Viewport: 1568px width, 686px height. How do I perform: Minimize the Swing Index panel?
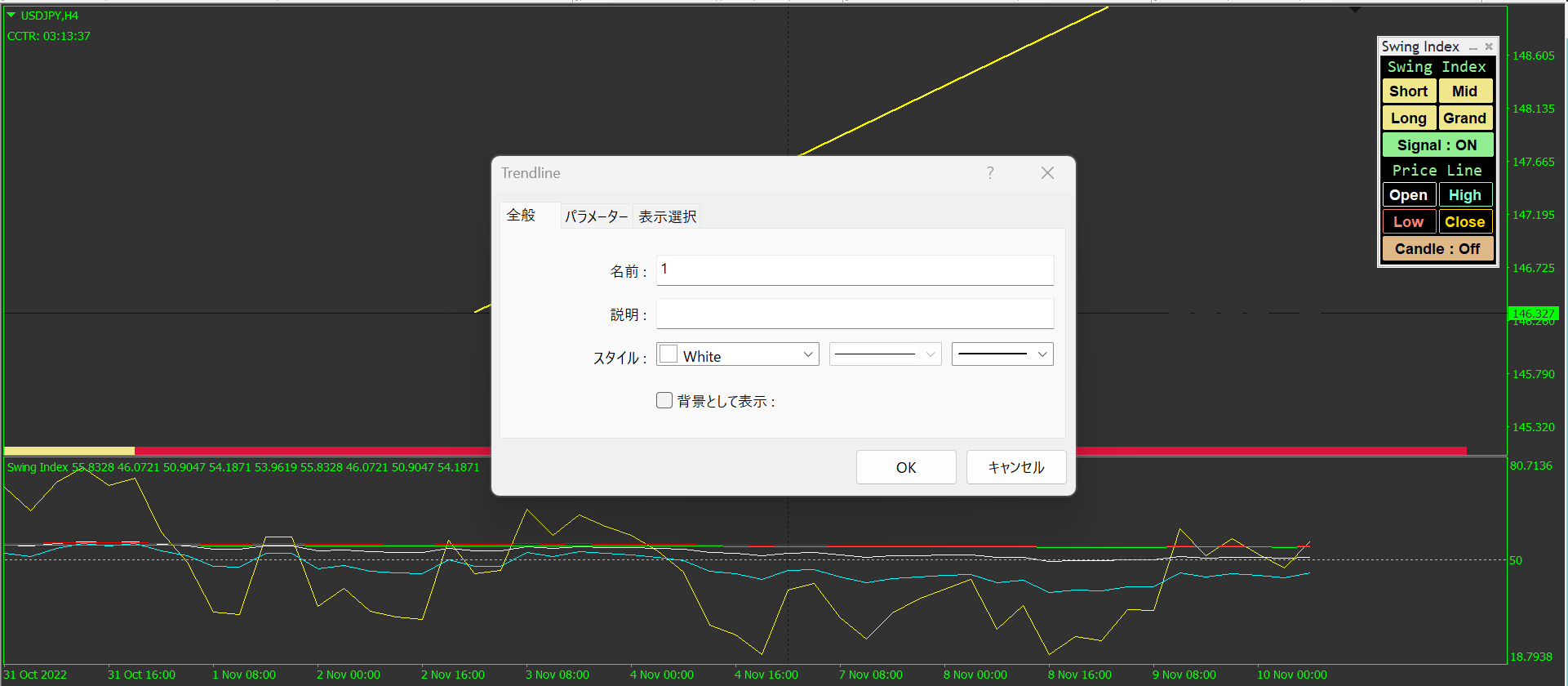tap(1473, 47)
